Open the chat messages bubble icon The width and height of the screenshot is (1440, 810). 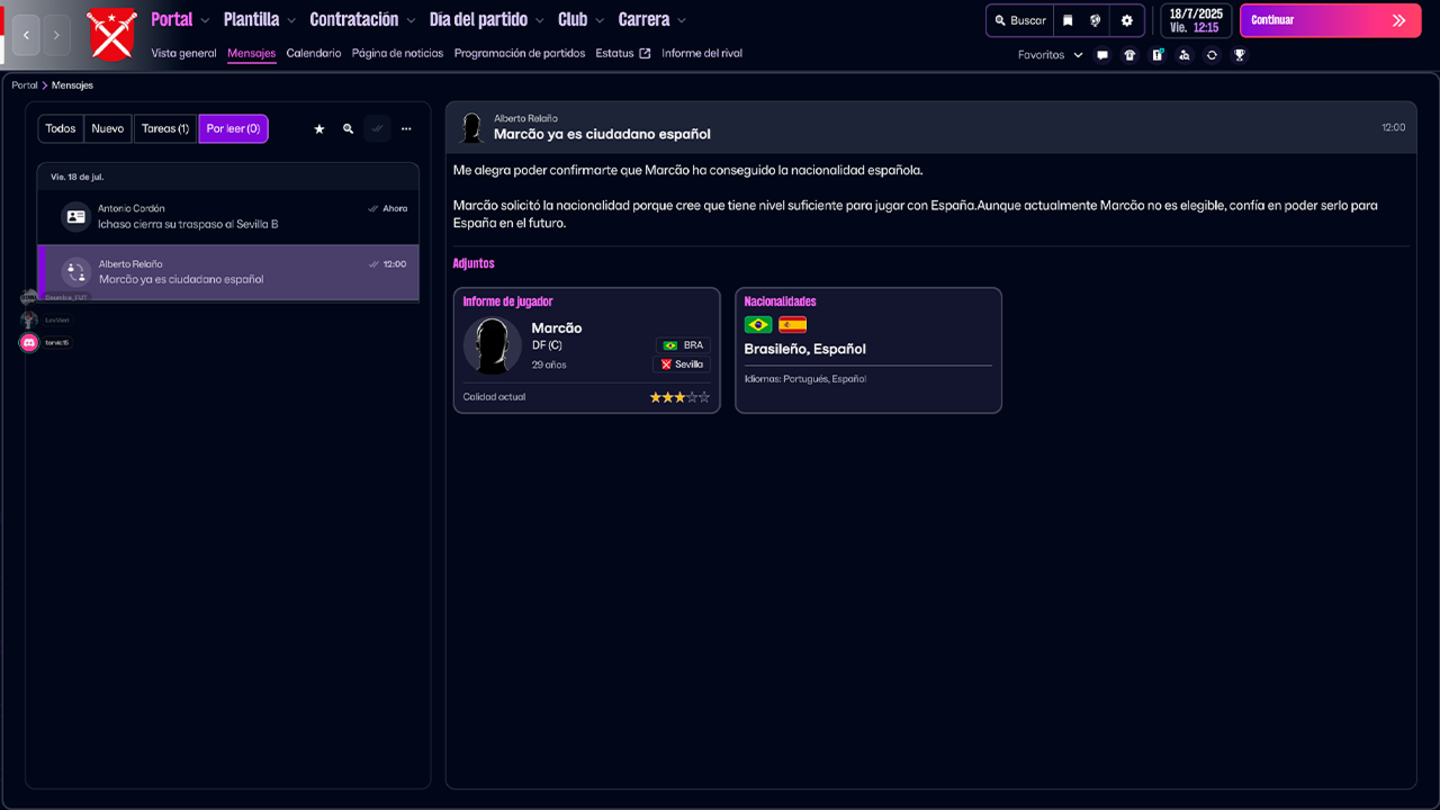tap(1102, 55)
